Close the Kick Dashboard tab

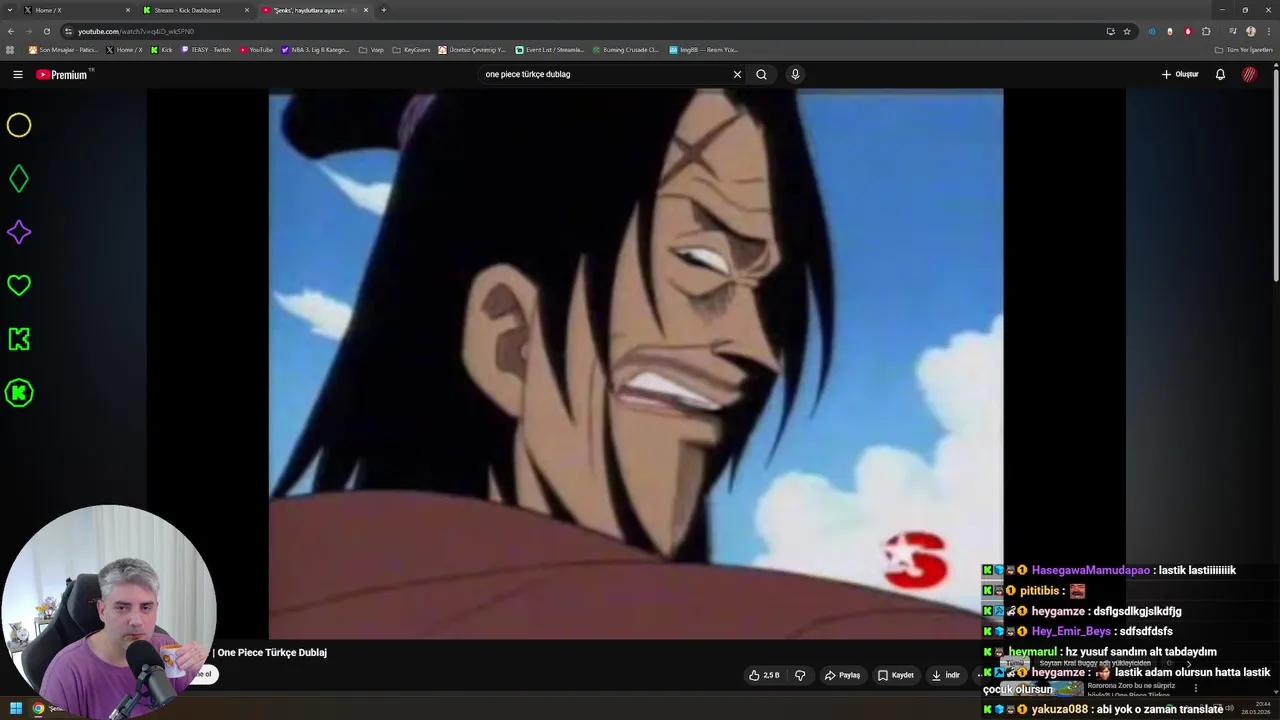tap(247, 10)
